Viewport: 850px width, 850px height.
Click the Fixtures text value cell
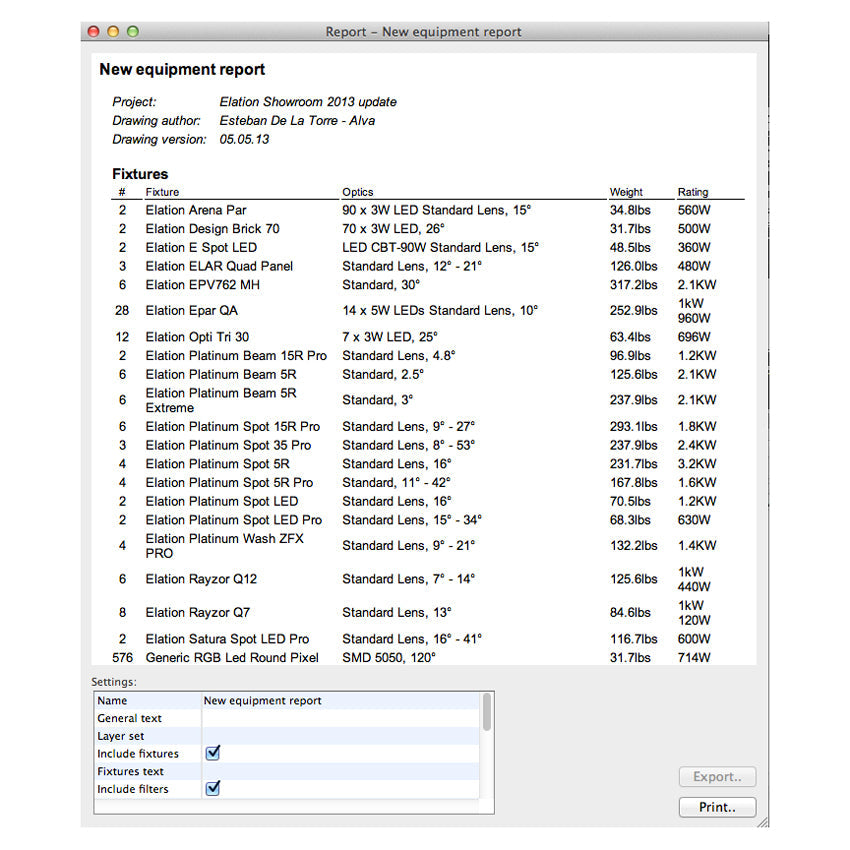pos(340,771)
